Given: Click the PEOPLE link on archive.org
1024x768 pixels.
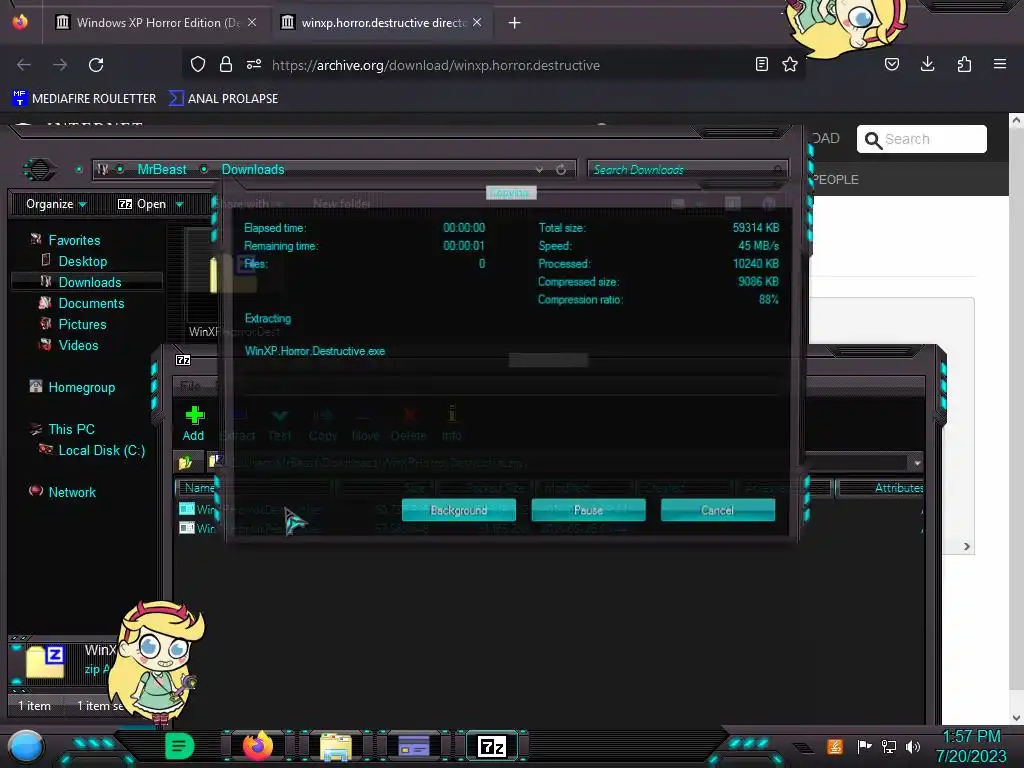Looking at the screenshot, I should 835,180.
